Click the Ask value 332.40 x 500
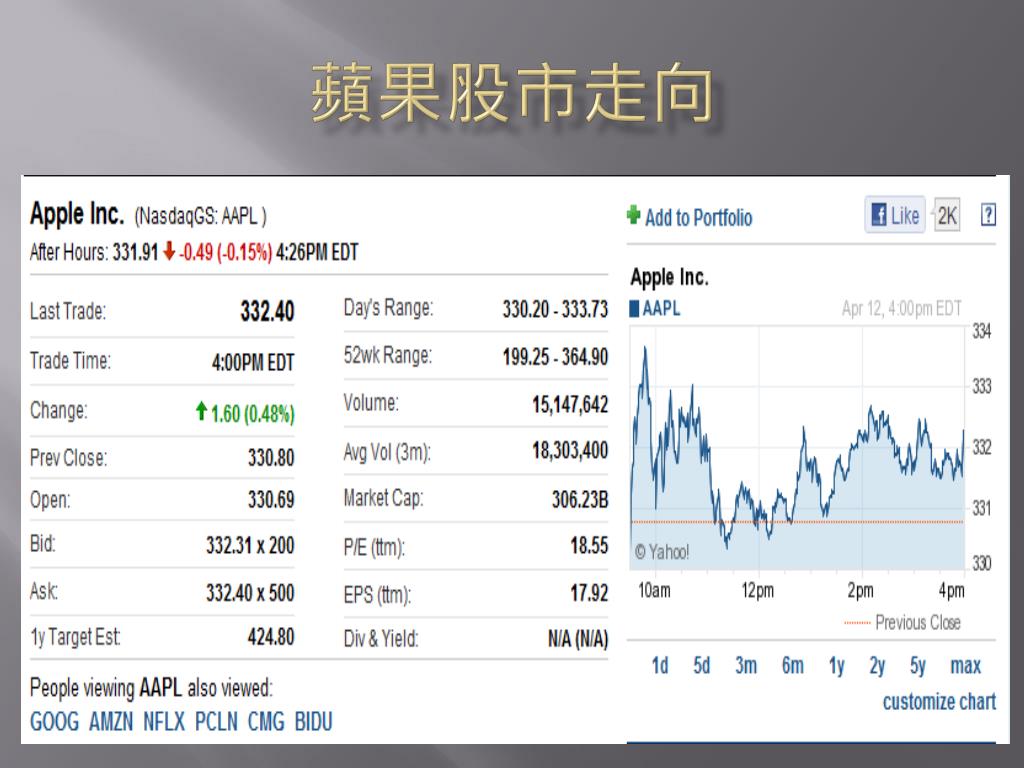Viewport: 1024px width, 768px height. (x=250, y=592)
